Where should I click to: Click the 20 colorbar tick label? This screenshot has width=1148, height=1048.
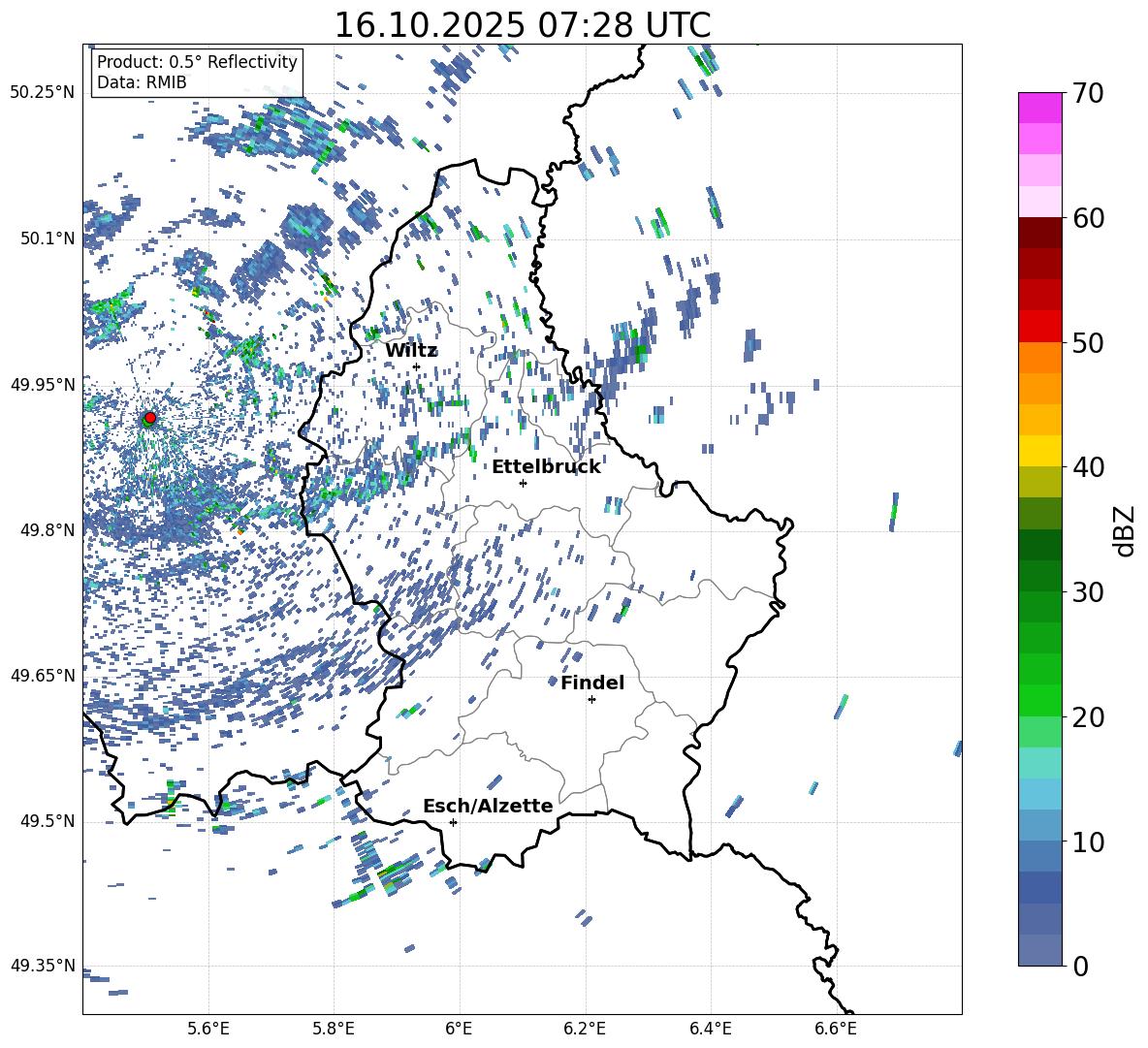click(x=1088, y=717)
